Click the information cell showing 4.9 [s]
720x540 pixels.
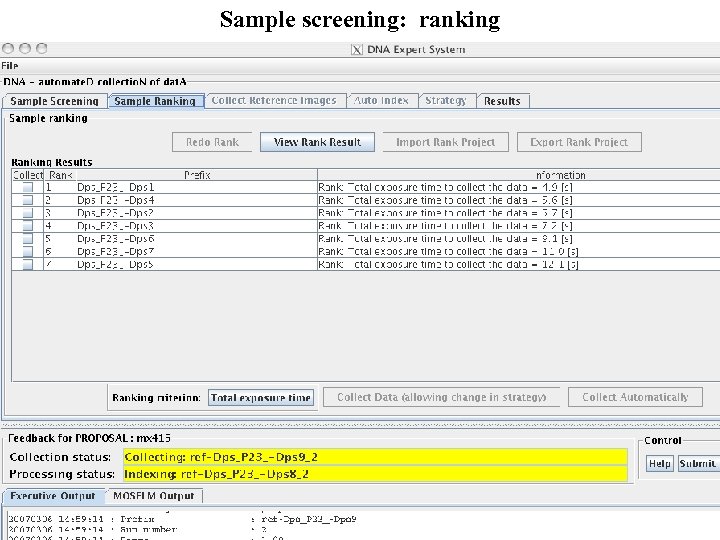[x=518, y=187]
